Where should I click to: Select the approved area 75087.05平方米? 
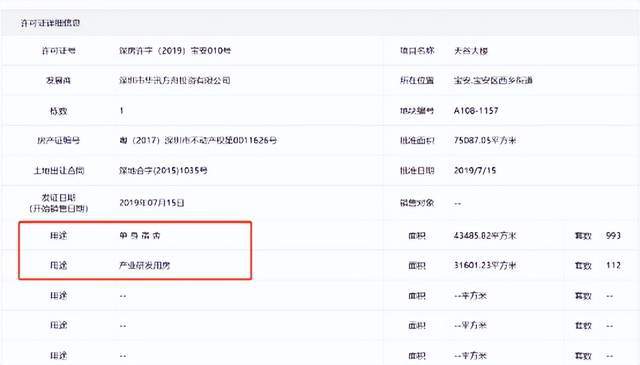(x=485, y=140)
